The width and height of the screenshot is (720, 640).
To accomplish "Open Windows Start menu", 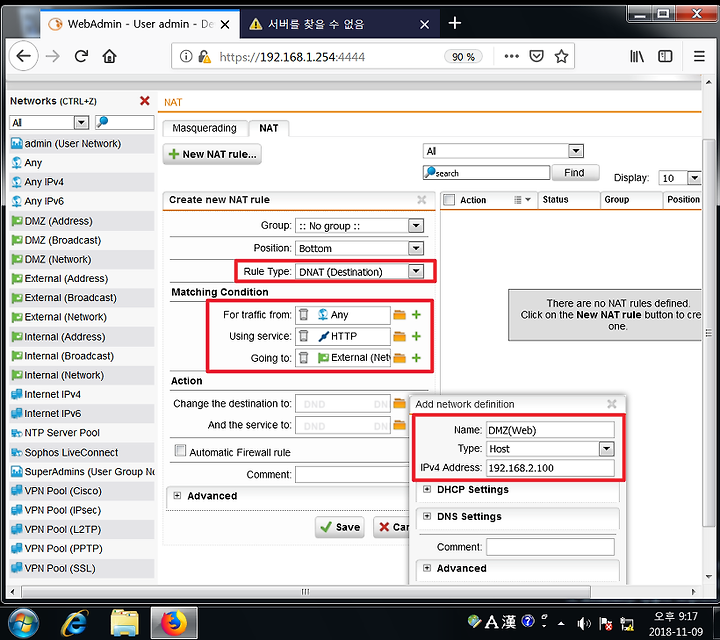I will (x=23, y=623).
